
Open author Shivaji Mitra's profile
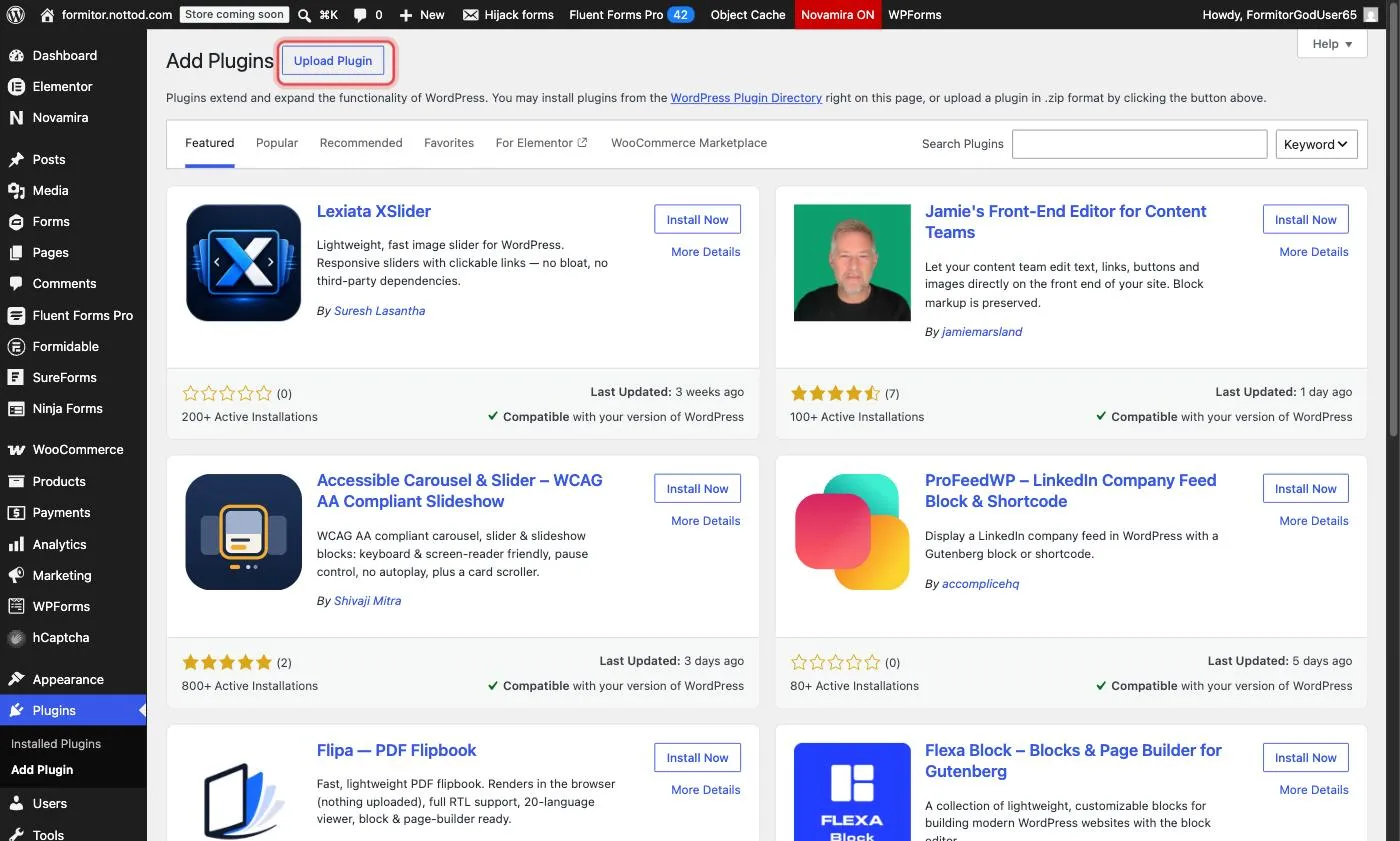[368, 601]
